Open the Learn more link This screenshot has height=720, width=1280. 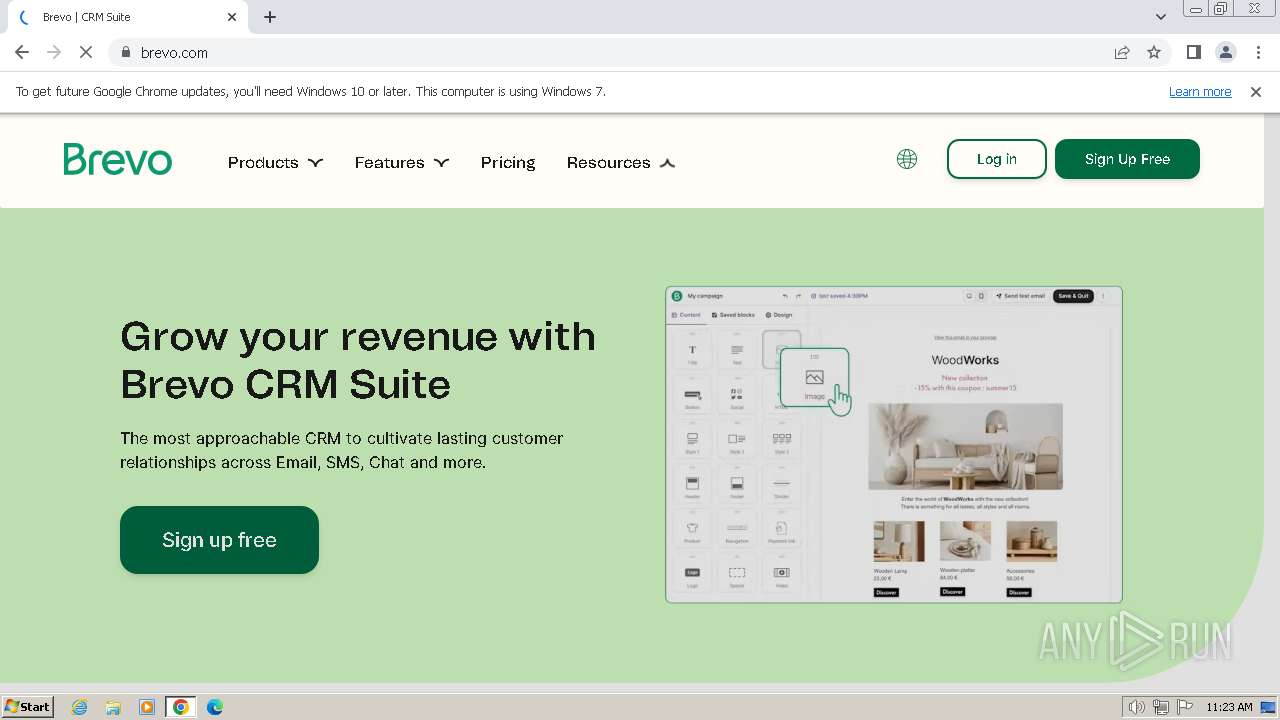[1200, 91]
